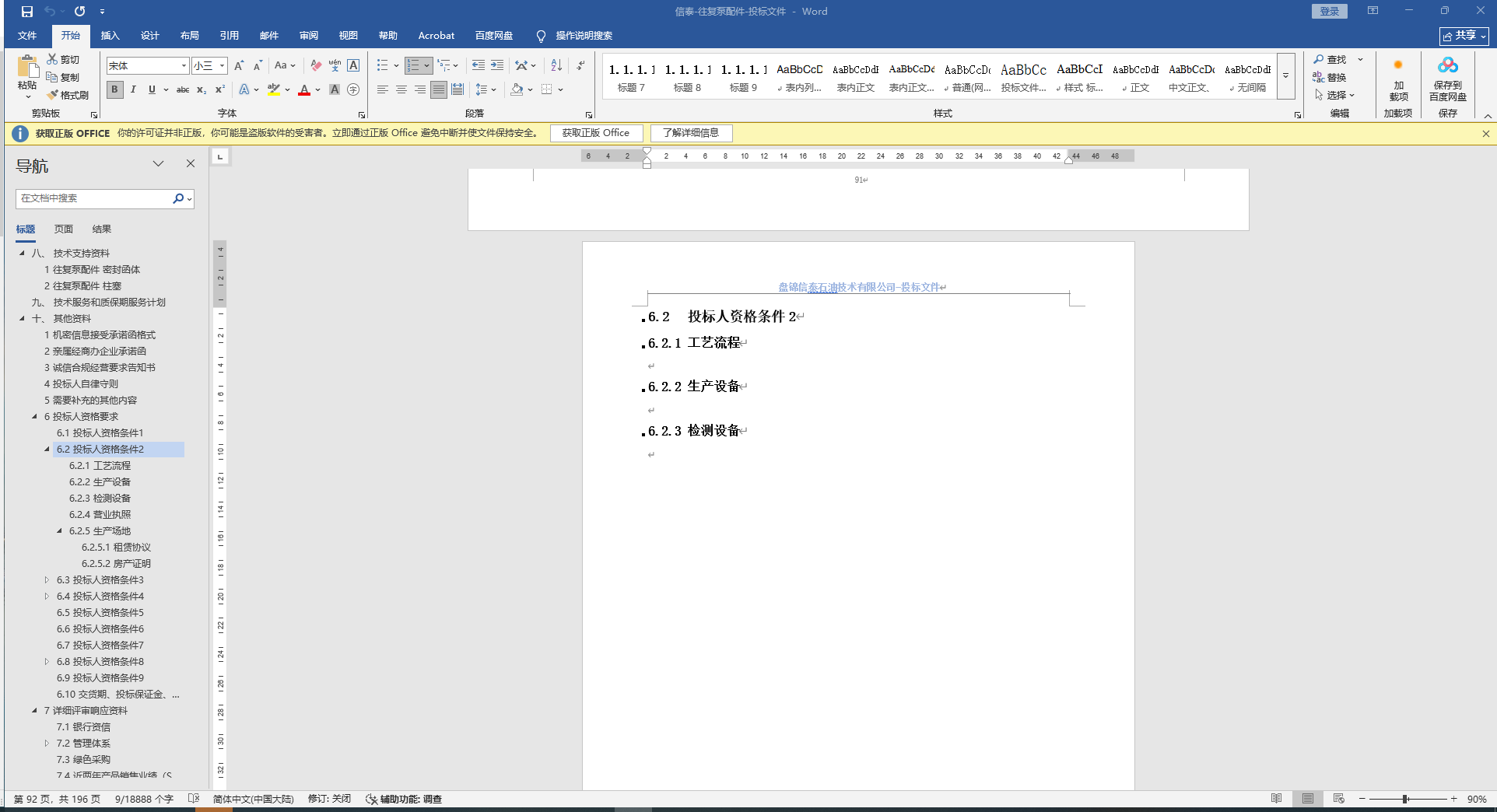Apply superscript formatting
Screen dimensions: 1497x812
click(x=220, y=90)
